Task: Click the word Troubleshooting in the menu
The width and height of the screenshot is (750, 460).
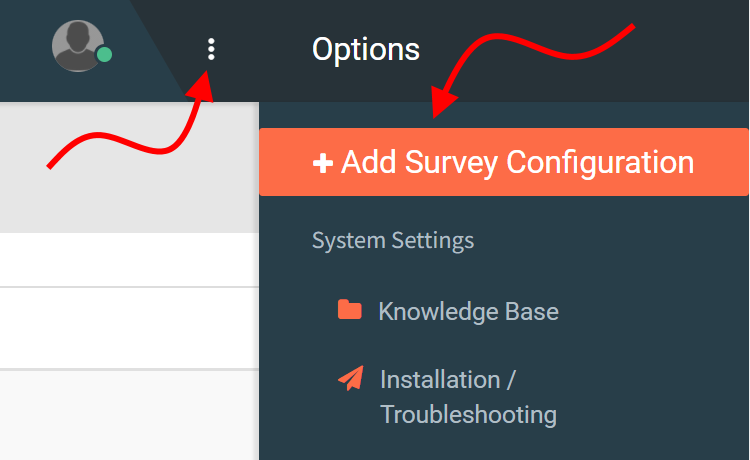Action: coord(468,414)
